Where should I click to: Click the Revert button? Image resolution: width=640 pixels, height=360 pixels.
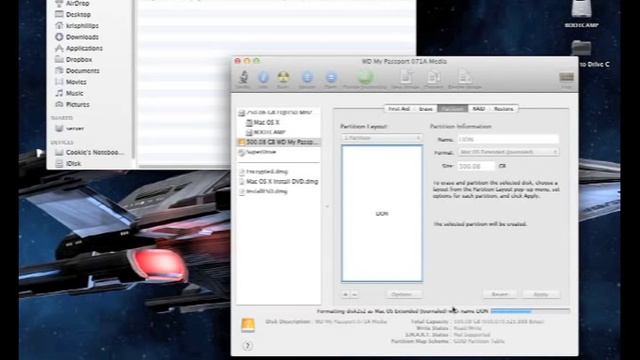tap(500, 294)
